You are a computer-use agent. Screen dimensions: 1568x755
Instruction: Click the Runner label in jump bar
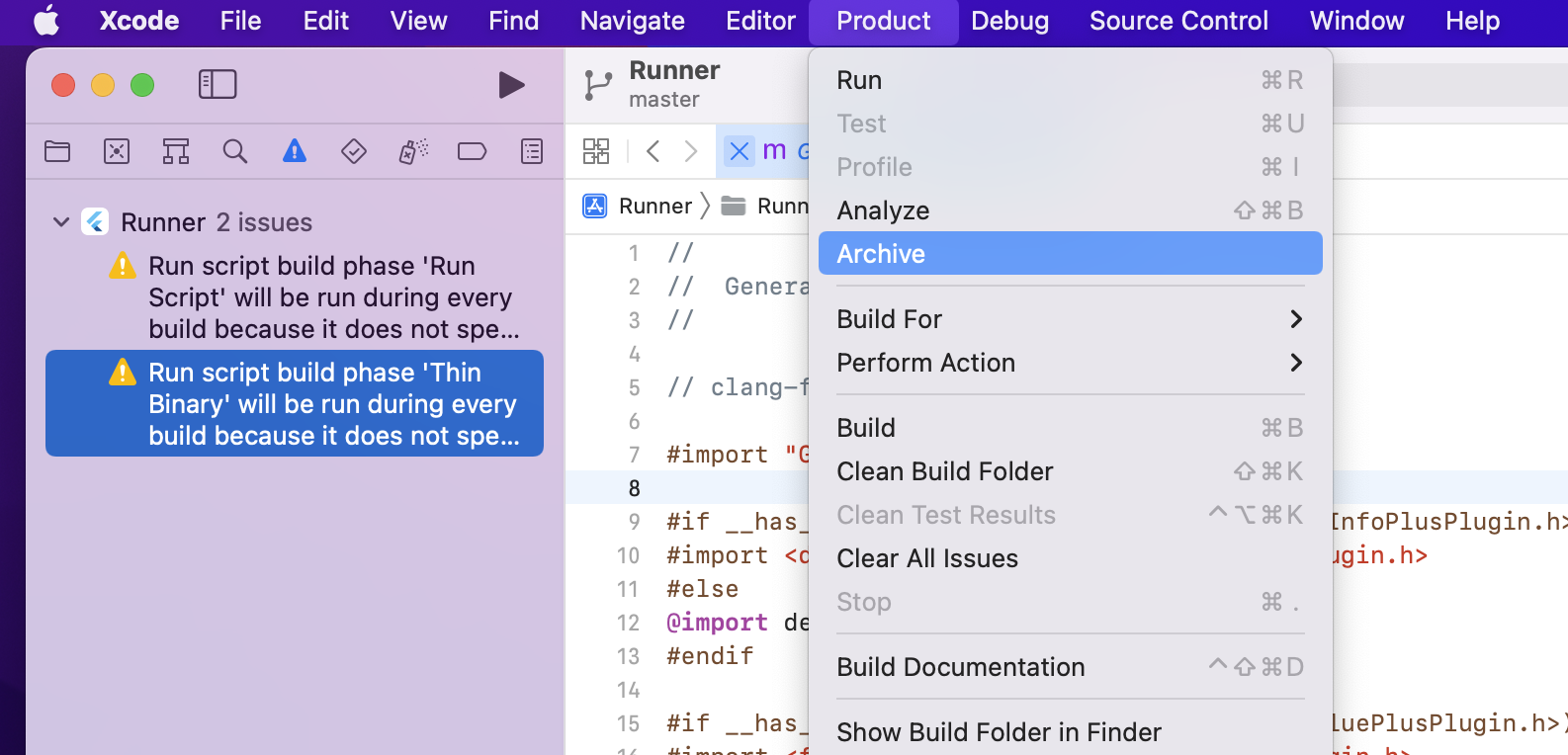(655, 206)
